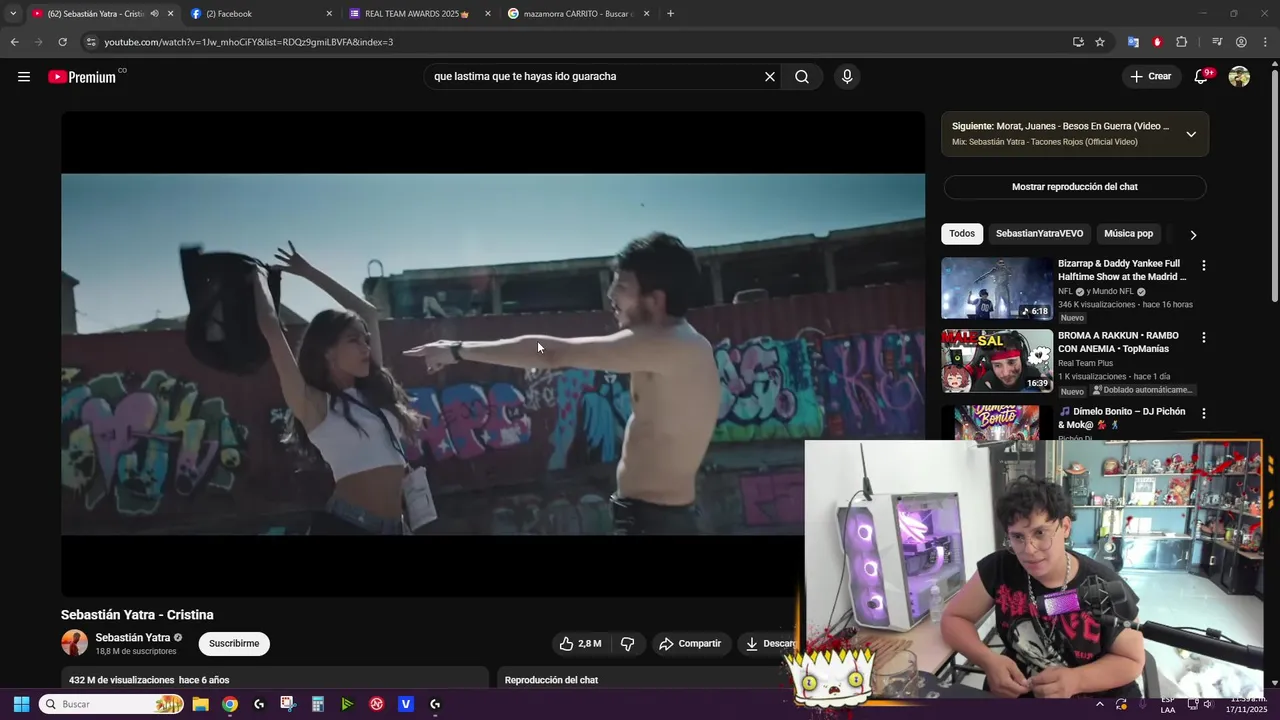Image resolution: width=1280 pixels, height=720 pixels.
Task: Open Chrome media controls icon
Action: point(1217,42)
